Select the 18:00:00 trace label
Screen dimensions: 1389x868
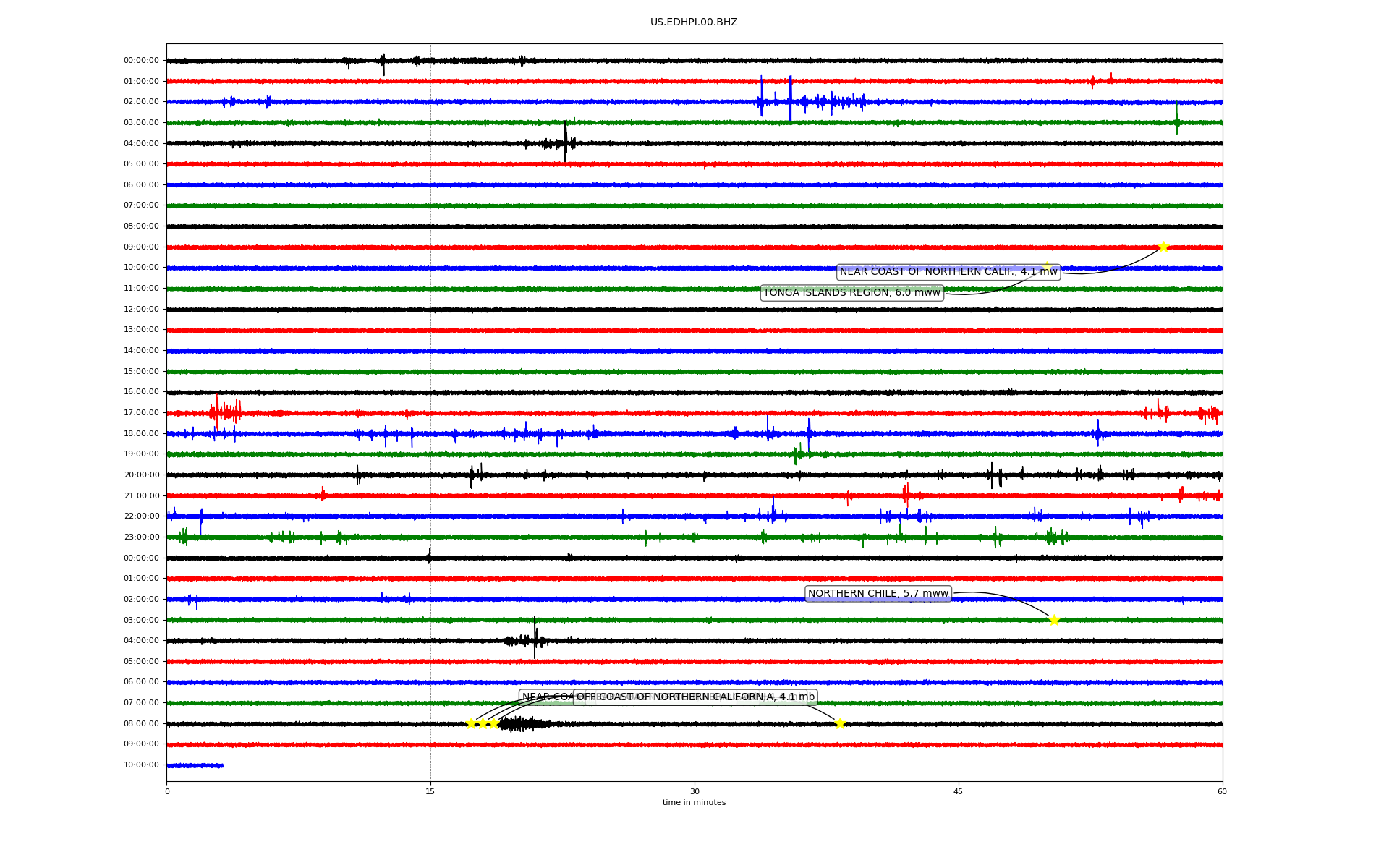pos(141,434)
